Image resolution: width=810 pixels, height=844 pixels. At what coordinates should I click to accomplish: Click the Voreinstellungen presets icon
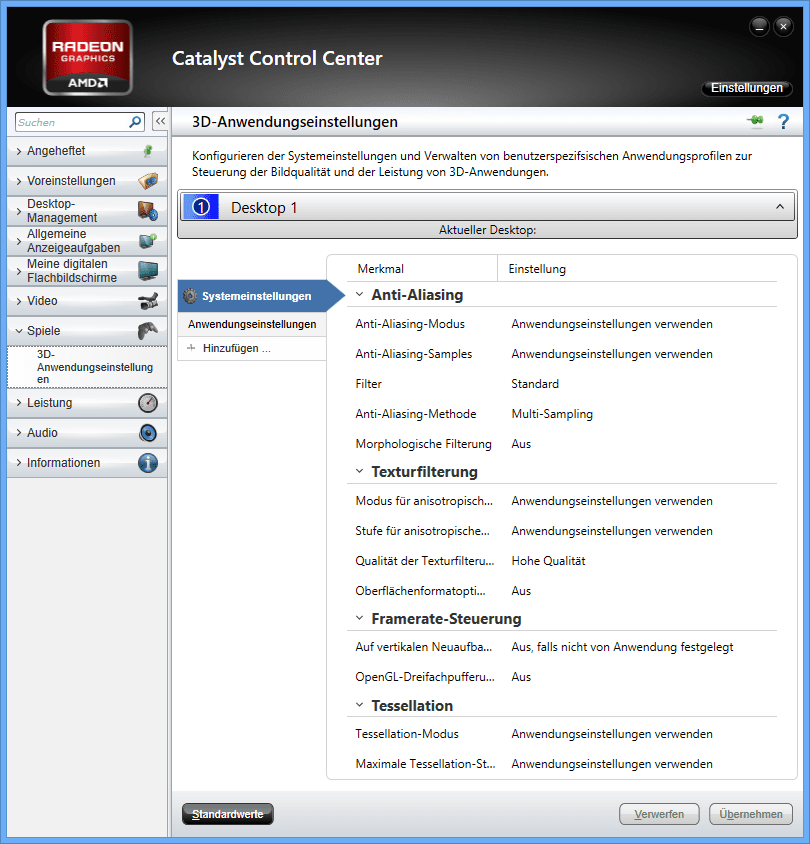148,181
